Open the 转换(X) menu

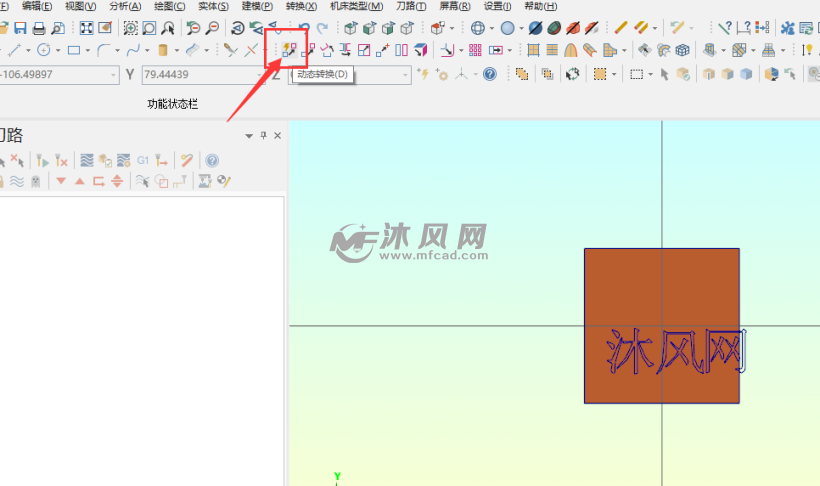tap(301, 6)
